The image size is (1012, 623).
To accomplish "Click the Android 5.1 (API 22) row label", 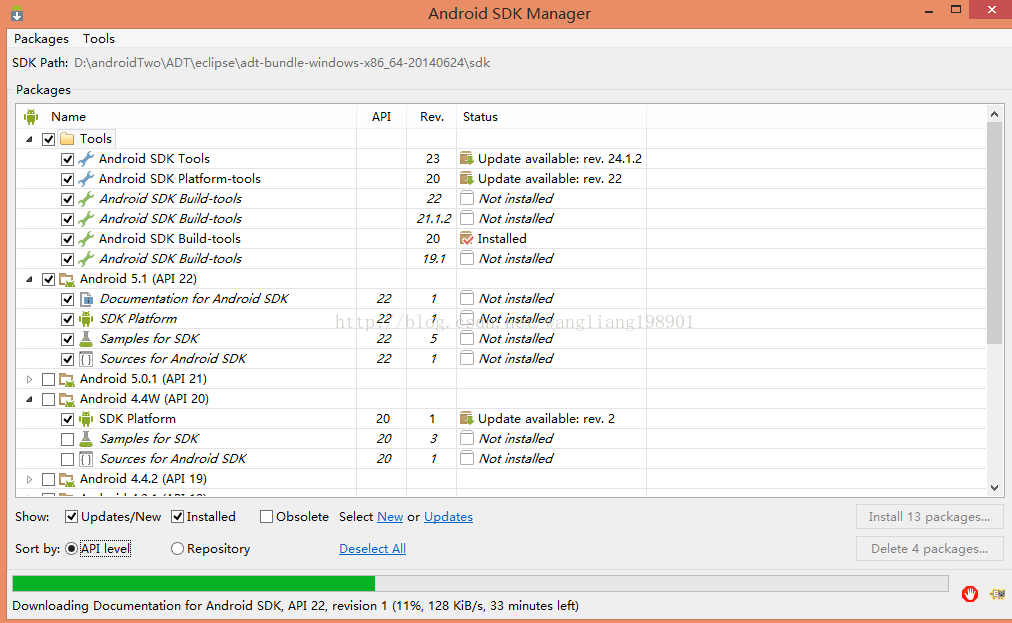I will tap(138, 279).
